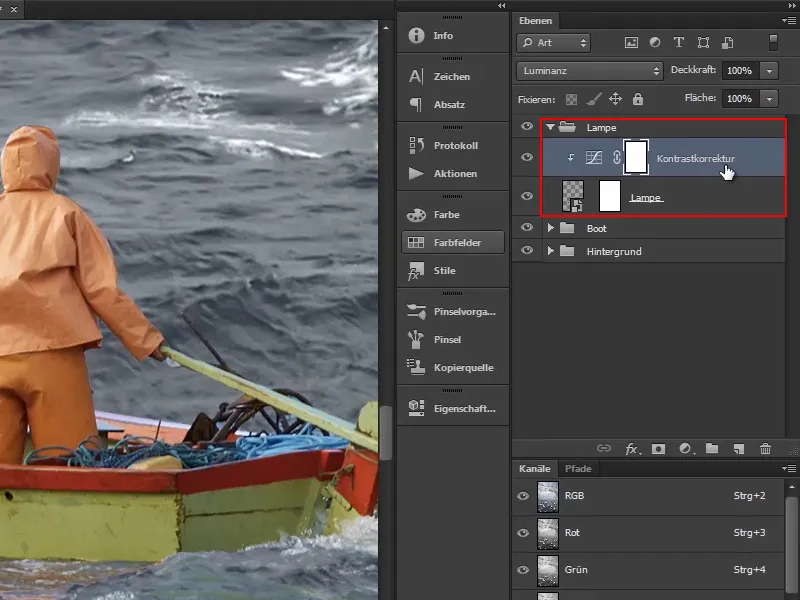Open the Art filter type dropdown
The width and height of the screenshot is (800, 600).
[554, 43]
